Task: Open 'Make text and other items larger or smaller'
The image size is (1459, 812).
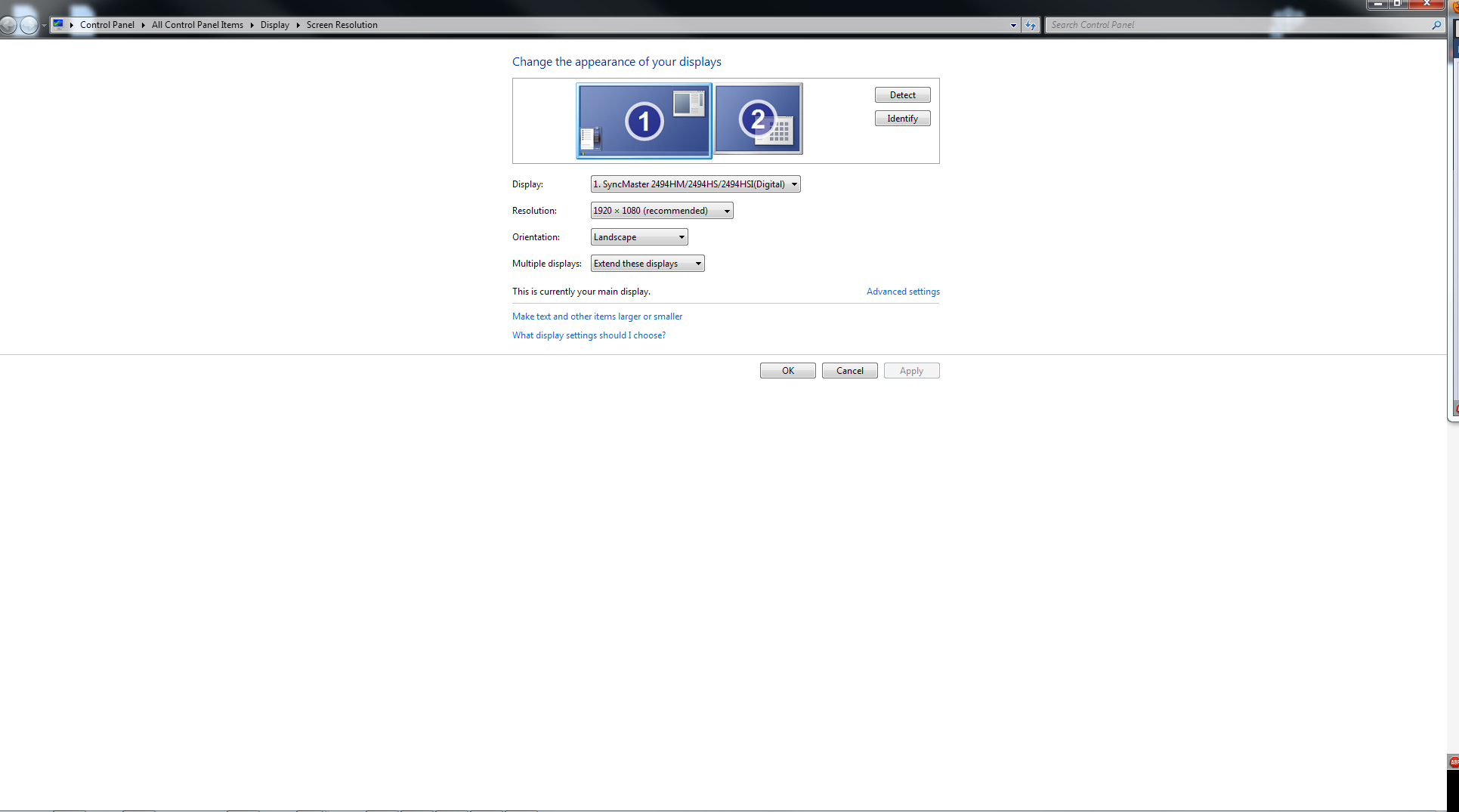Action: [597, 316]
